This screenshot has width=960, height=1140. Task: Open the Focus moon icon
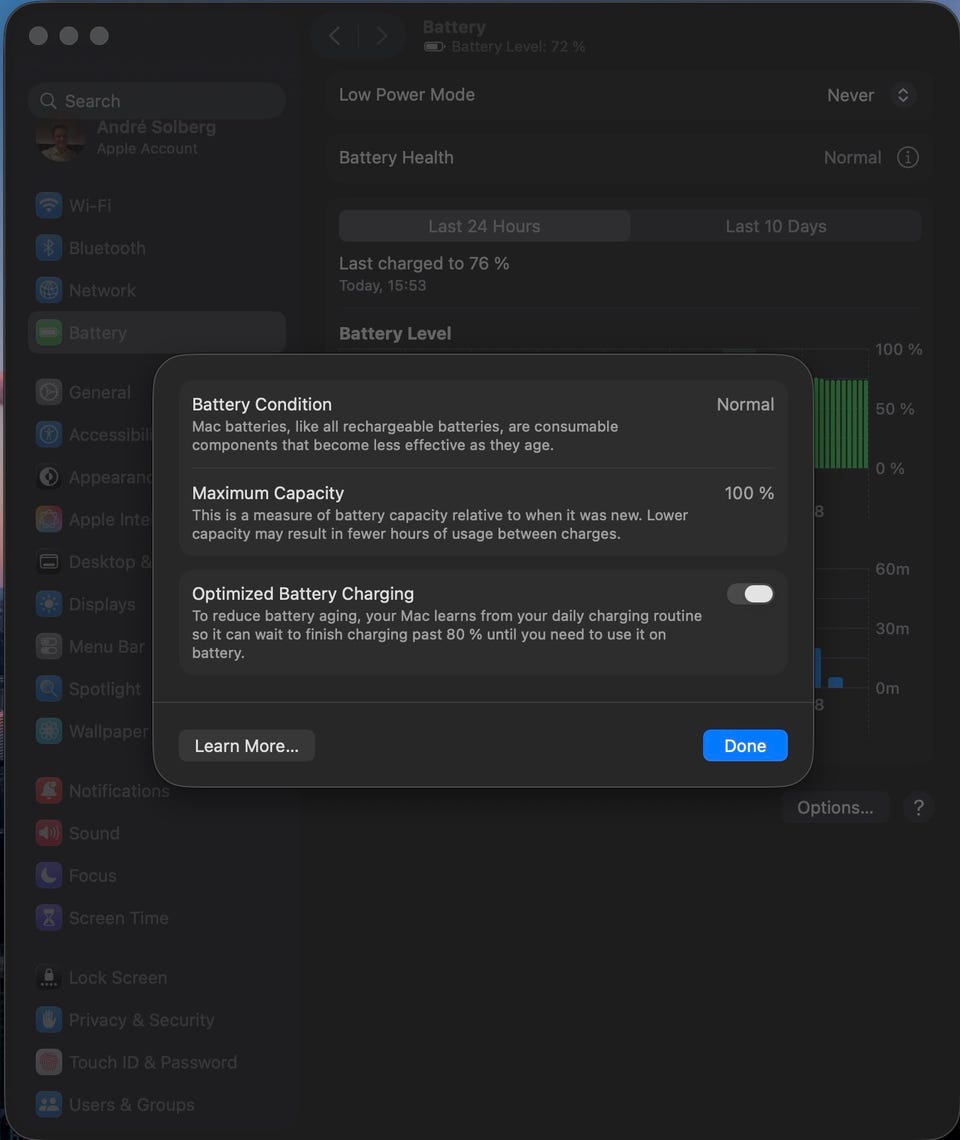(x=49, y=875)
